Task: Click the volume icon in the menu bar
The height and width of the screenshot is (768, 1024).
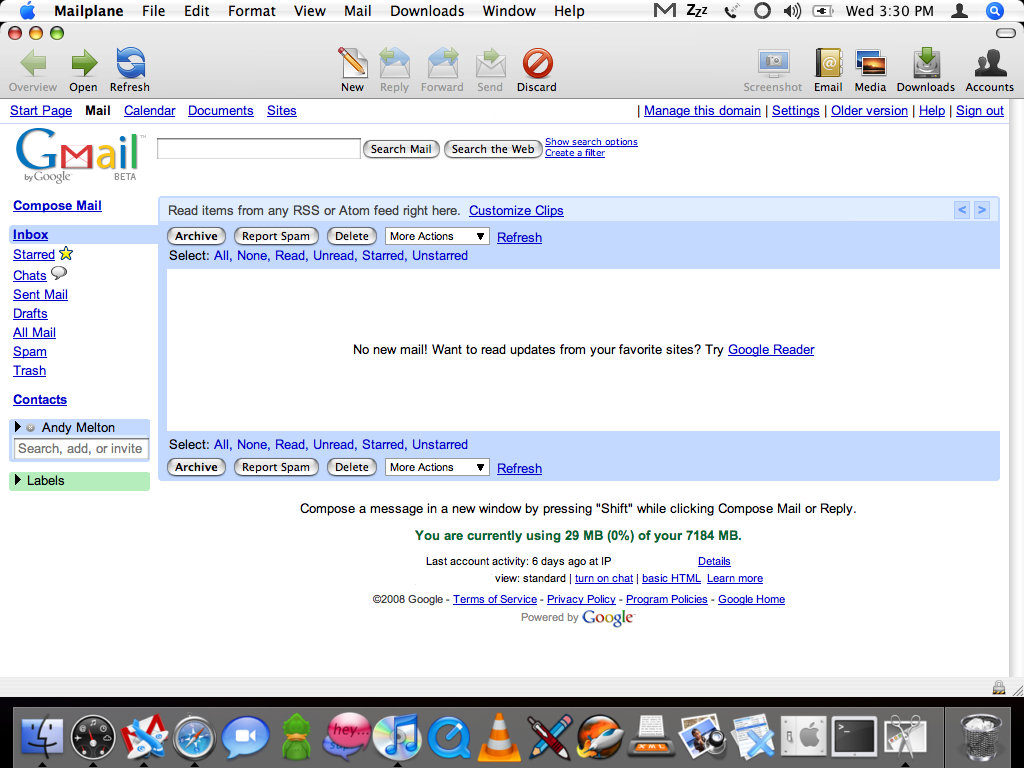Action: [792, 10]
